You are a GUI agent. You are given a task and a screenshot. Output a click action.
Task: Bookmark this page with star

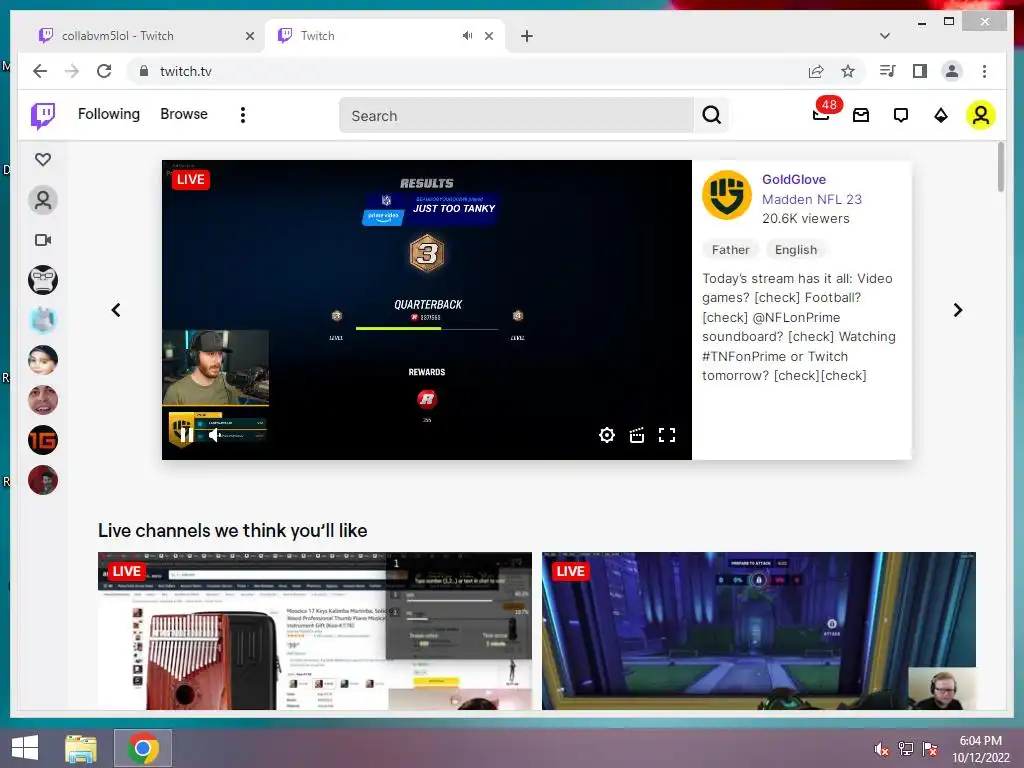coord(848,71)
